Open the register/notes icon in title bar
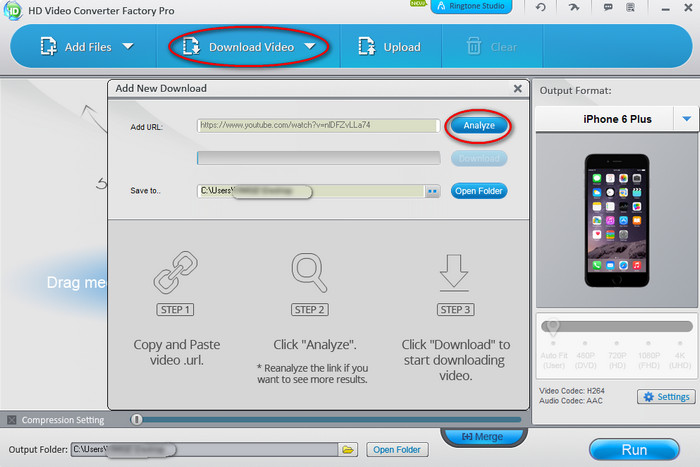This screenshot has height=467, width=700. coord(630,7)
